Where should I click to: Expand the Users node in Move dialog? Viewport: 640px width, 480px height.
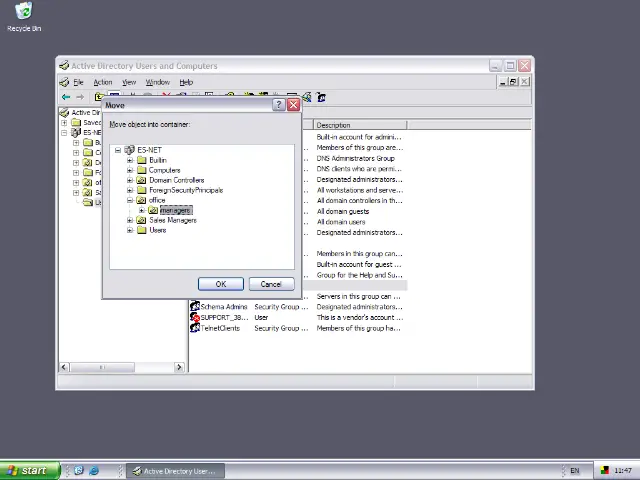tap(130, 230)
